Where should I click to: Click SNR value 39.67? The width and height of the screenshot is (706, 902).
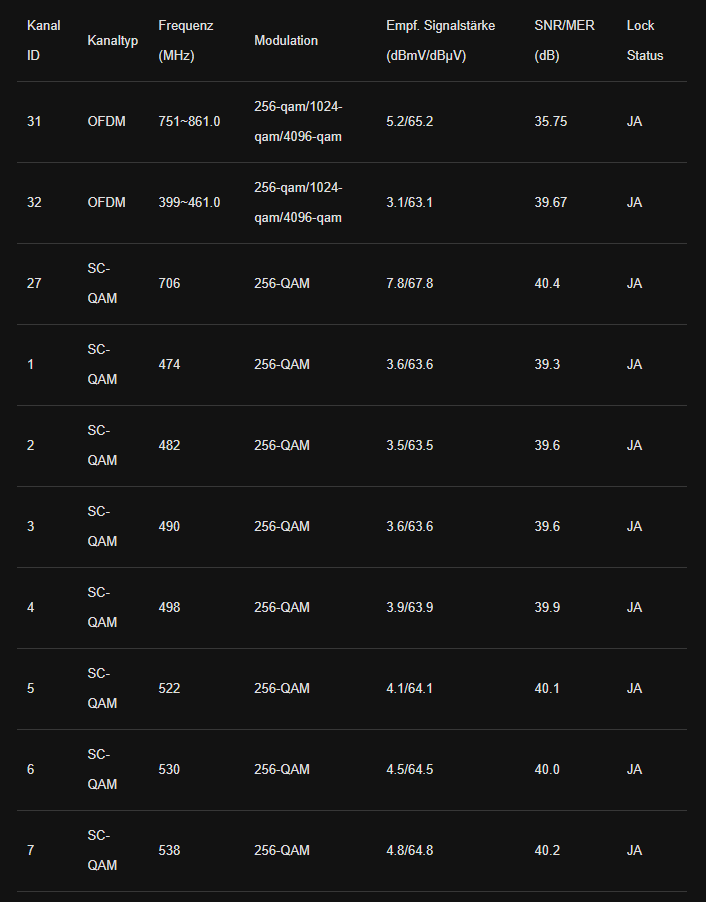pyautogui.click(x=550, y=203)
